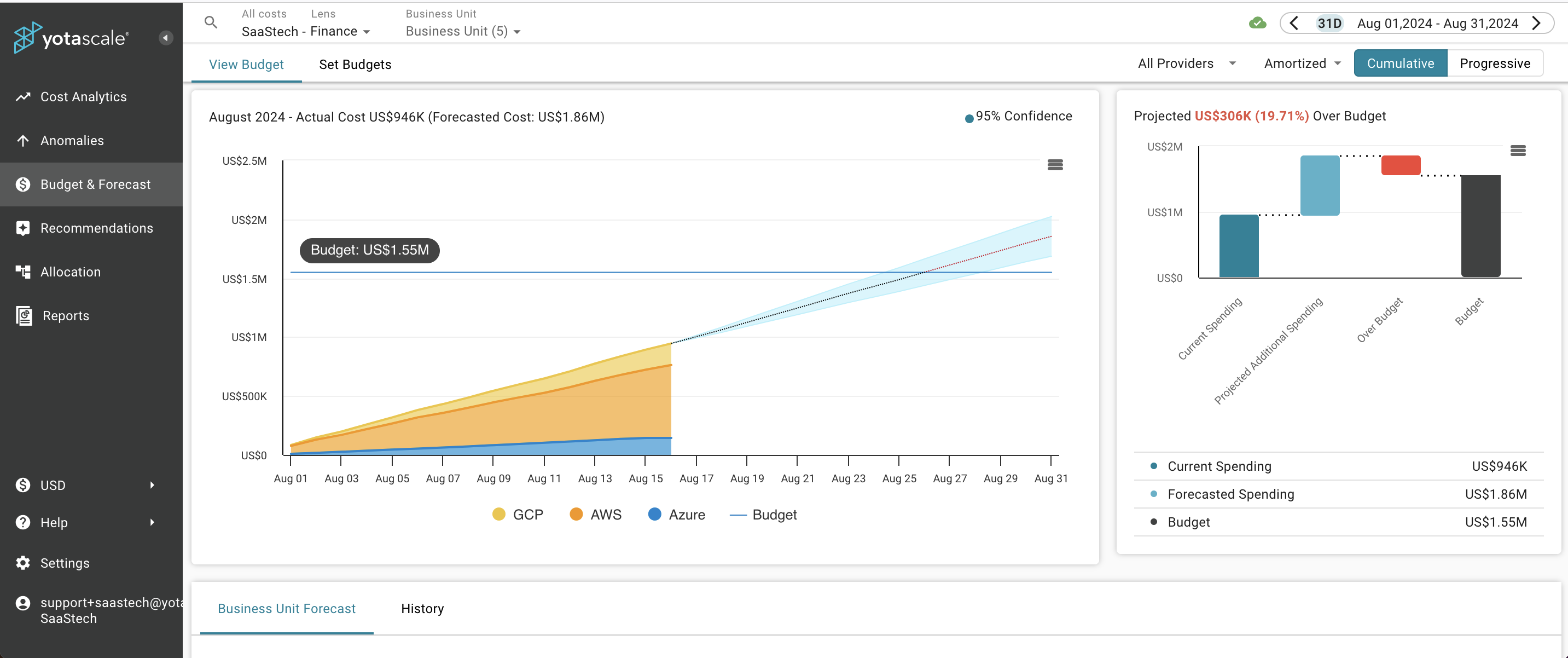Viewport: 1568px width, 658px height.
Task: Select the Set Budgets tab
Action: tap(356, 65)
